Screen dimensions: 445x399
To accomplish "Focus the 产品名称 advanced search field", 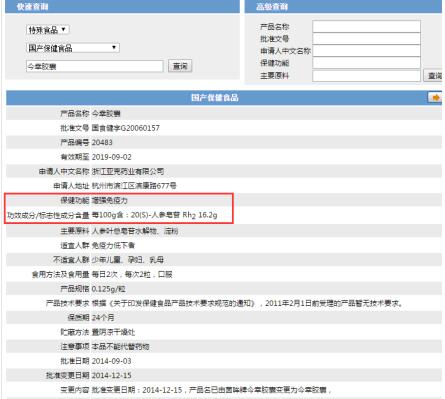I will coord(366,26).
